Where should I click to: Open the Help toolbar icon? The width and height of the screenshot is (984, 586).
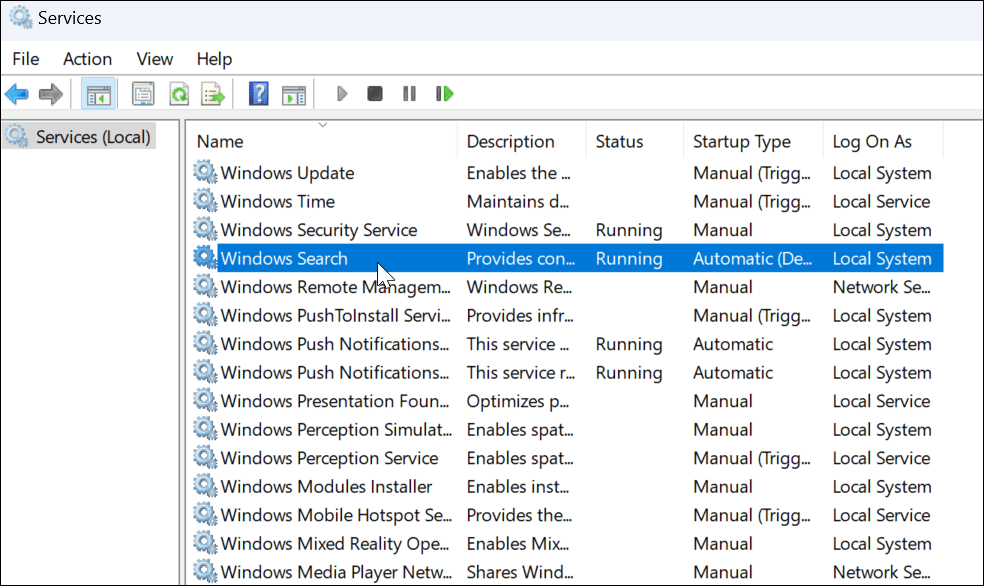(259, 94)
